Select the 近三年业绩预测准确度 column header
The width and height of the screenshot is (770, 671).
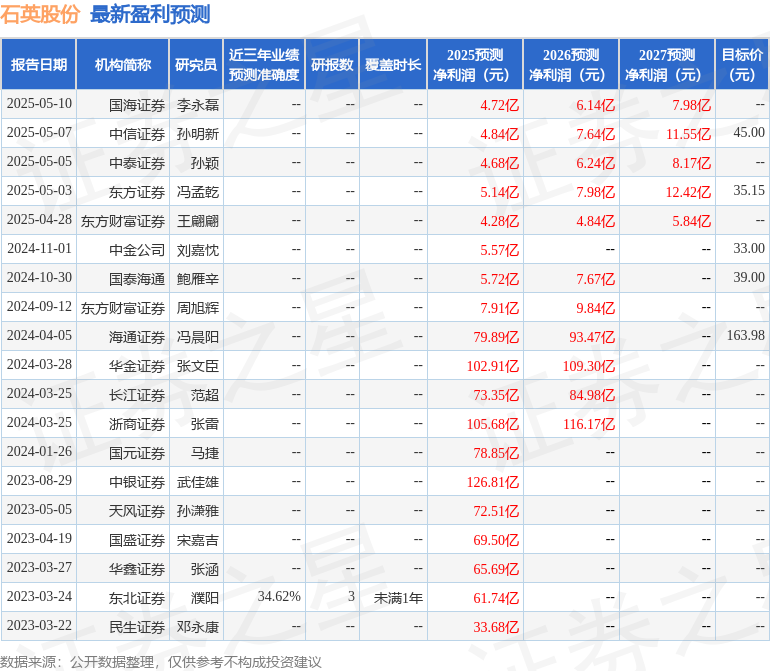264,65
